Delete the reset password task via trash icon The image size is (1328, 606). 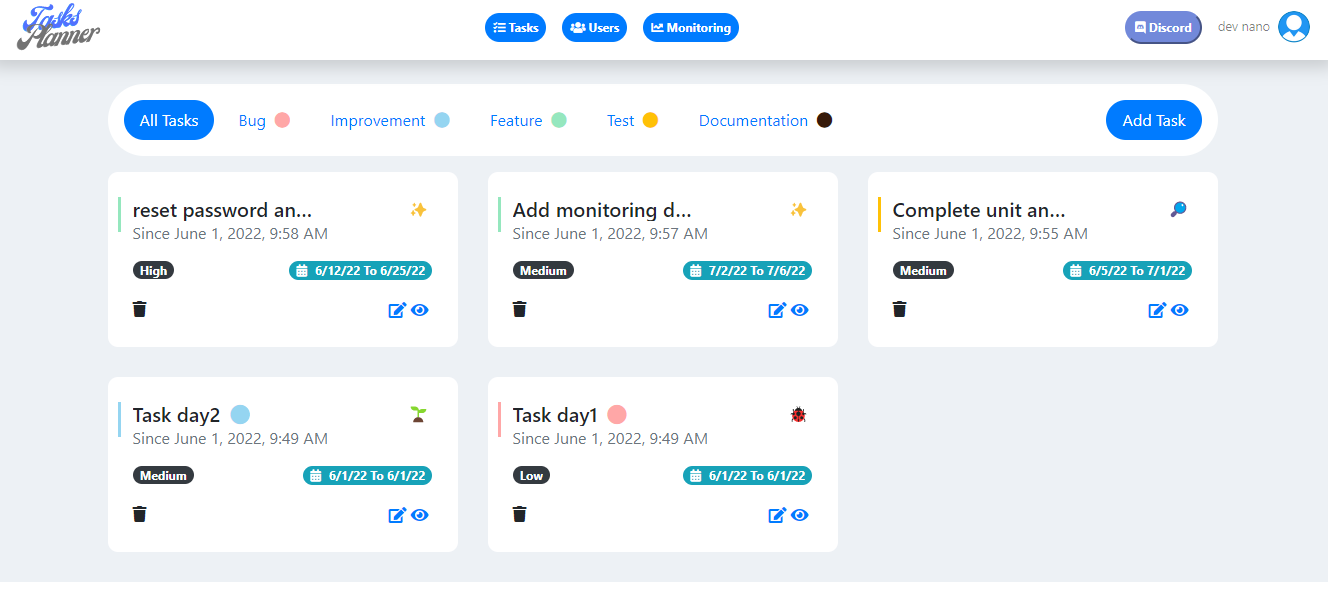point(140,309)
